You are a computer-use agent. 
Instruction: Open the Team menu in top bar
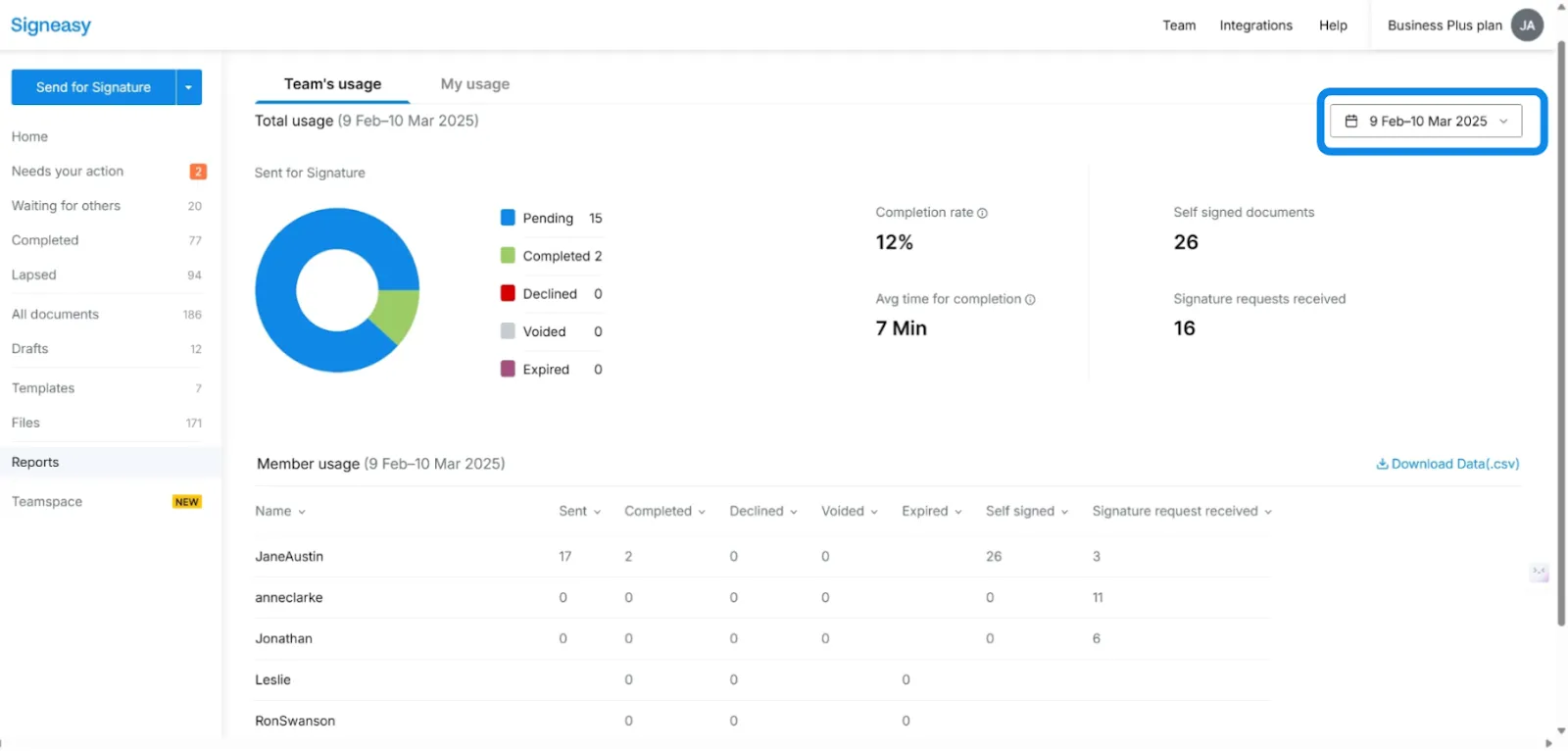1179,25
